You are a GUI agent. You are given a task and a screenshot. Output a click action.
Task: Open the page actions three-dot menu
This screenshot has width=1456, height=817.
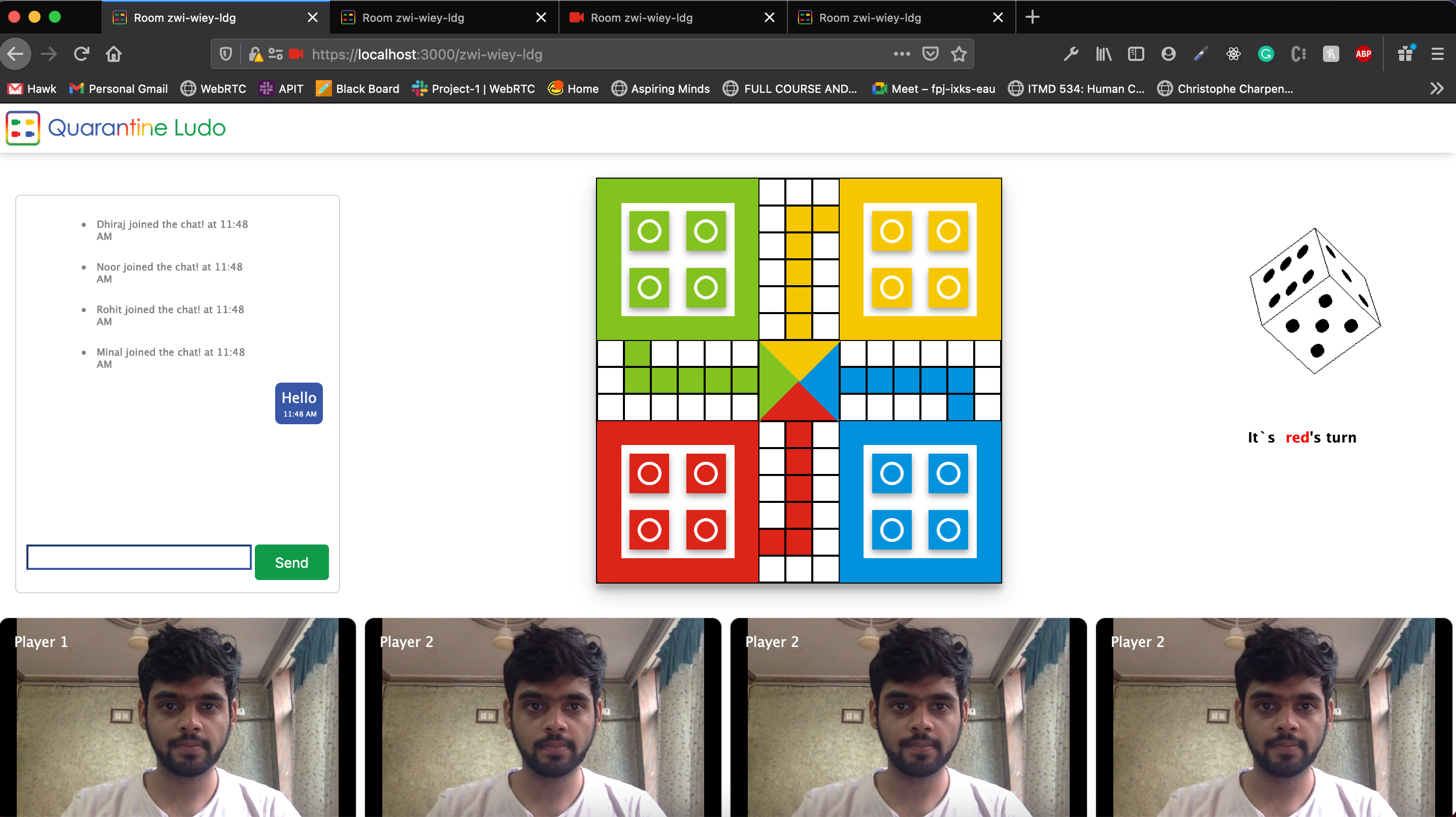pos(902,54)
